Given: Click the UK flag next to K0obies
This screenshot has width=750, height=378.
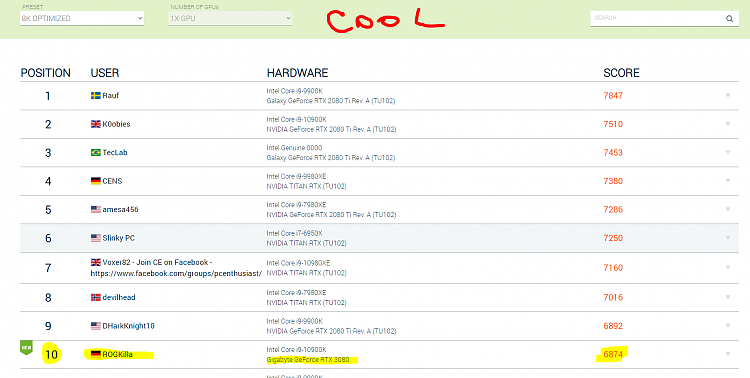Looking at the screenshot, I should [x=96, y=124].
